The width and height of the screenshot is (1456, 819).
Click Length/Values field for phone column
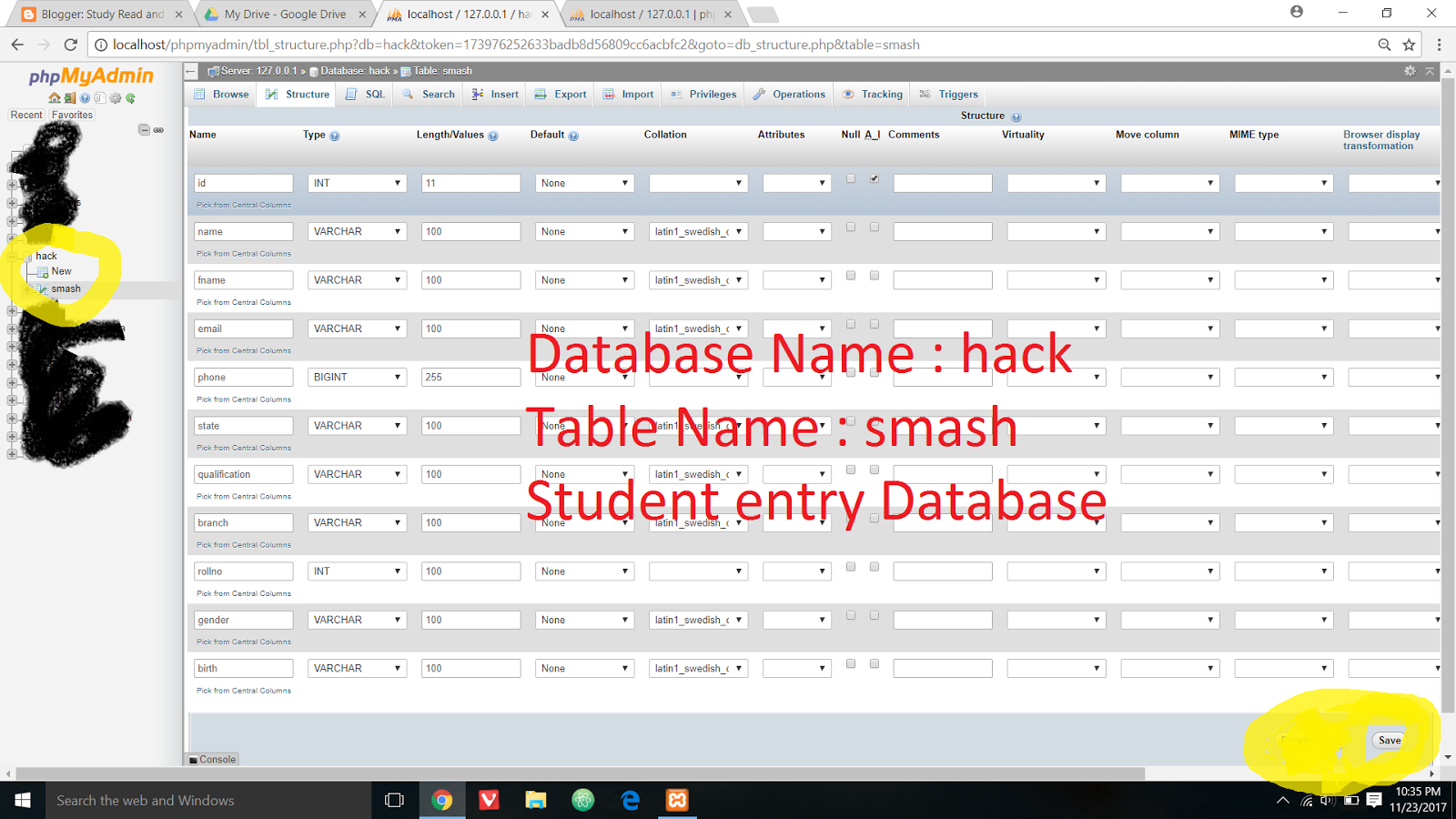coord(471,377)
